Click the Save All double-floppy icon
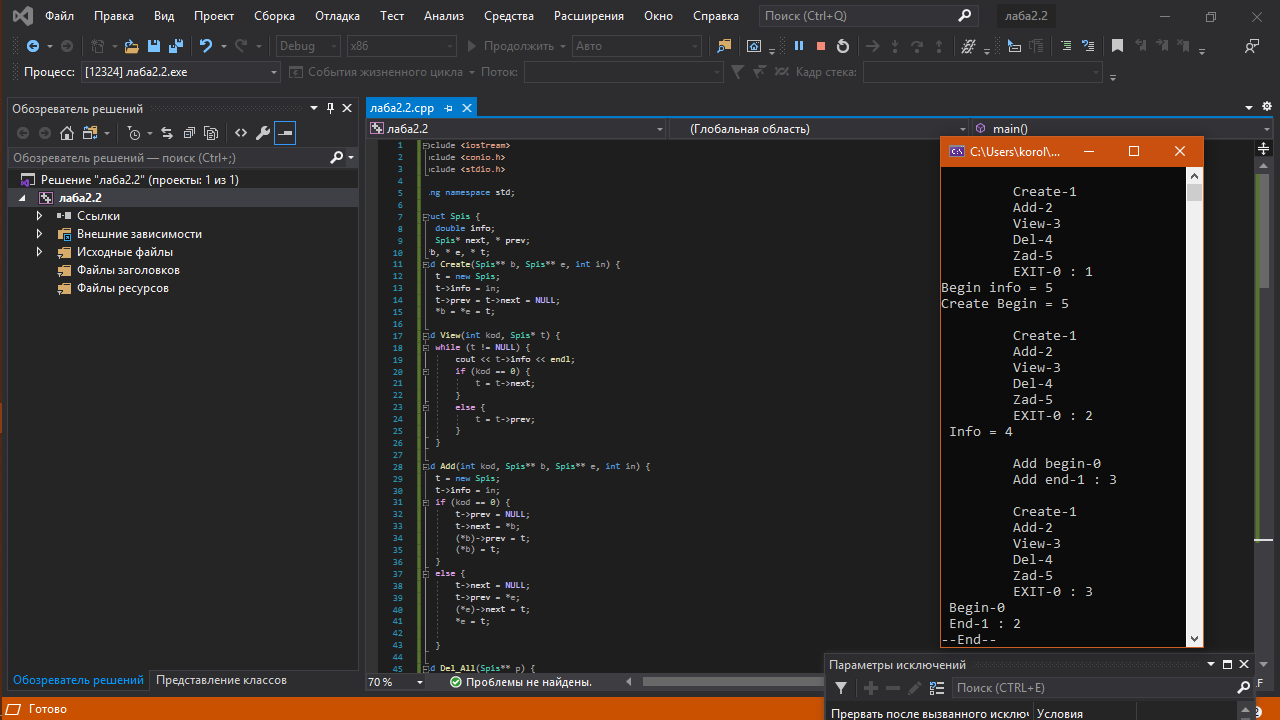This screenshot has height=720, width=1280. coord(176,46)
